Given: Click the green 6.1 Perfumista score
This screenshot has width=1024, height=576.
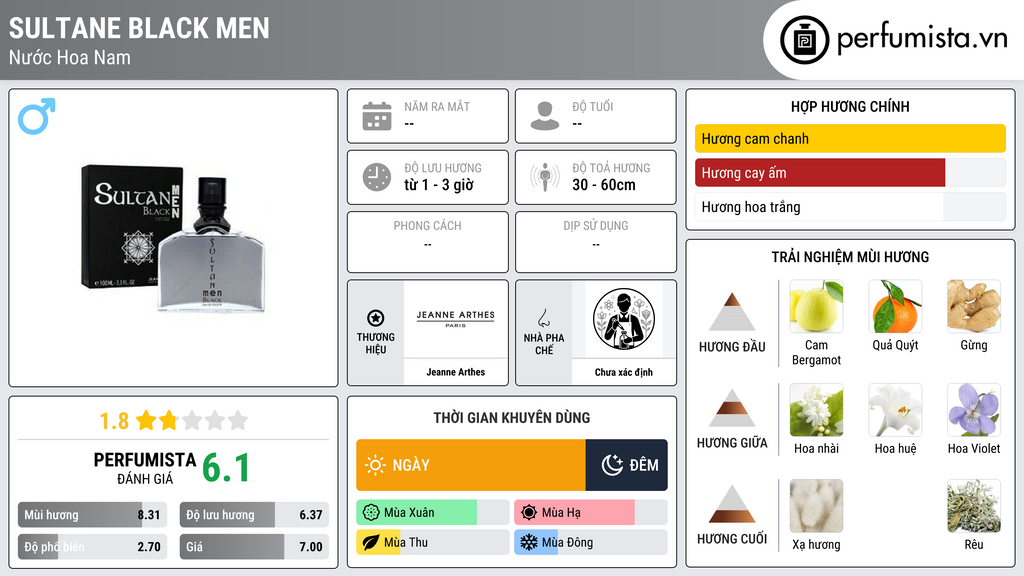Looking at the screenshot, I should point(226,468).
